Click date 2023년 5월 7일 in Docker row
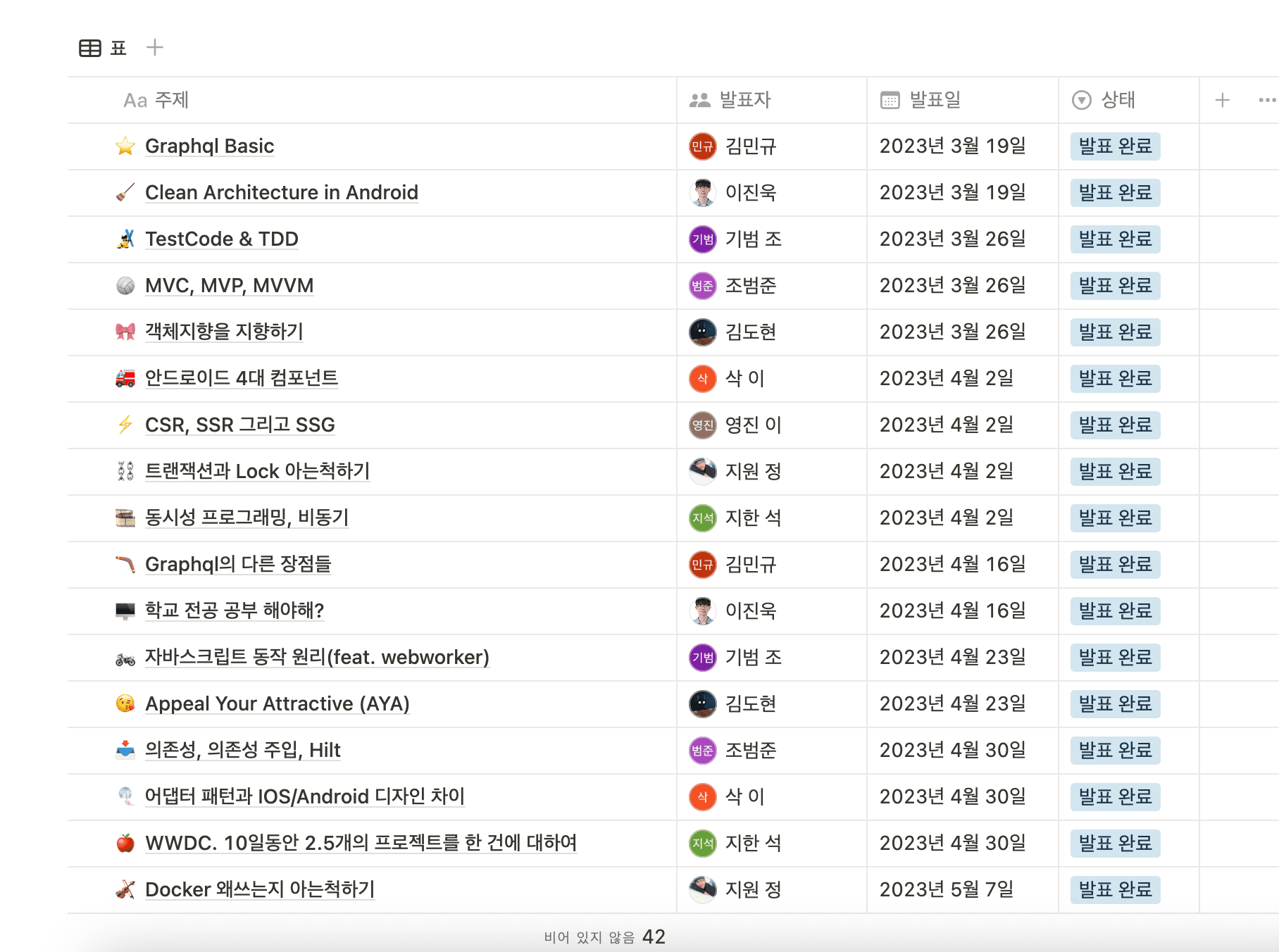 (x=947, y=889)
